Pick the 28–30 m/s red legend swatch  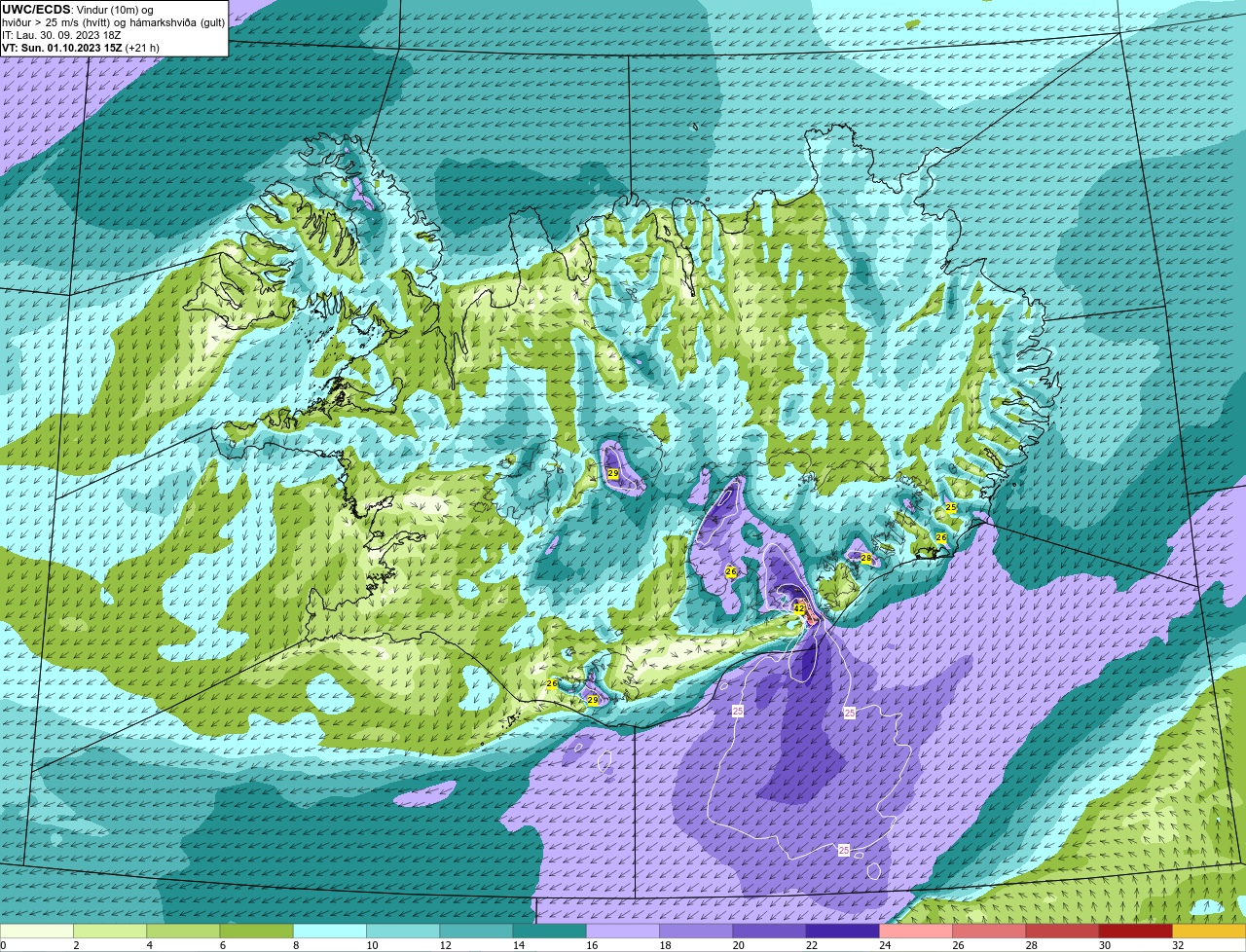1063,931
